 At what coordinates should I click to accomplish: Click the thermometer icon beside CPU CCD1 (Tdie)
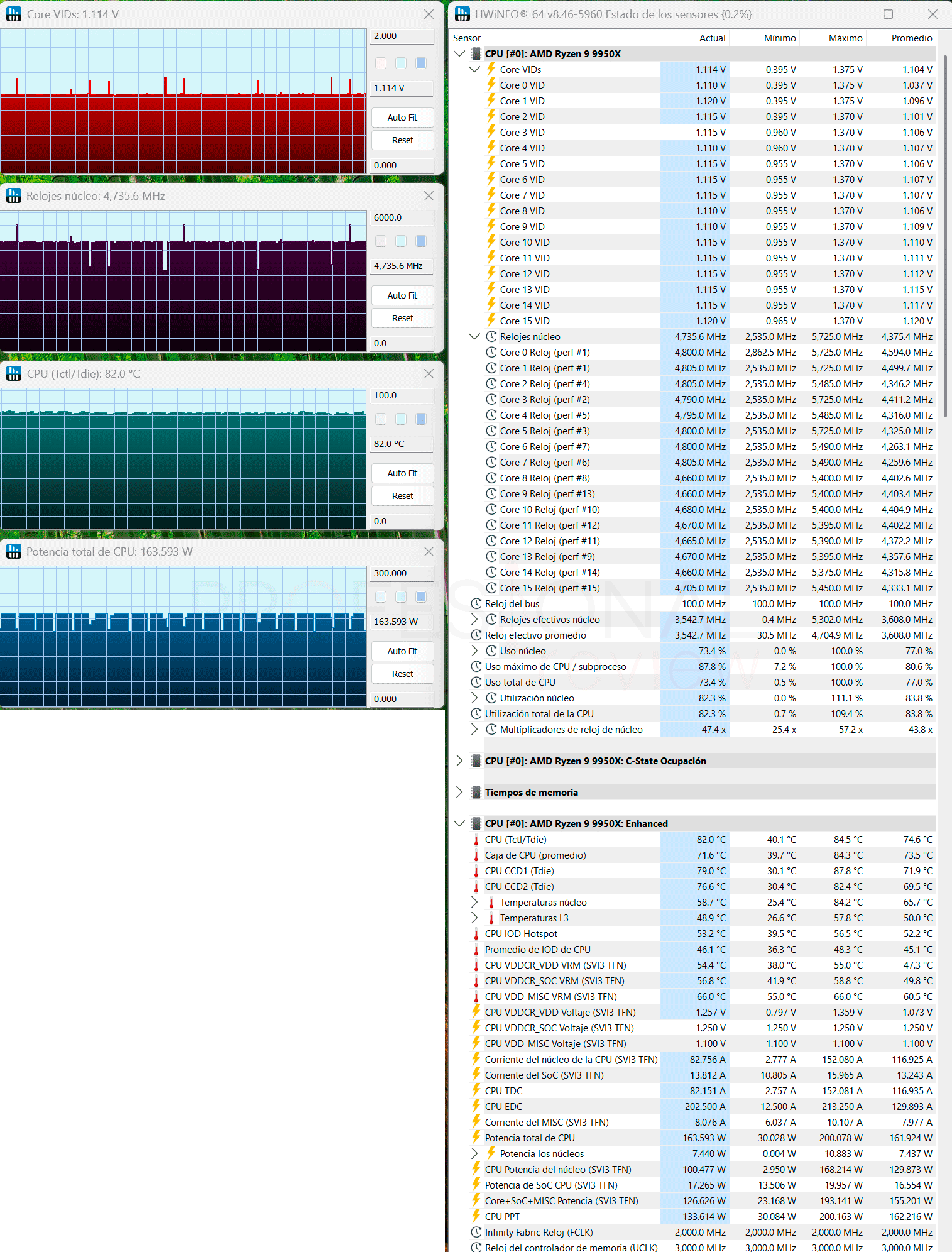point(476,871)
